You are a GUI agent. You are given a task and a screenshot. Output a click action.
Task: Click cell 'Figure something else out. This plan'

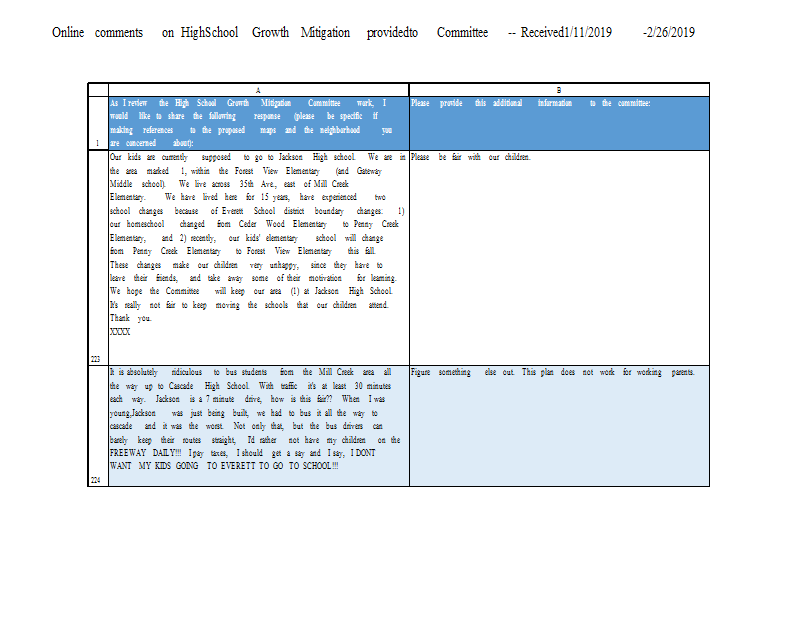pyautogui.click(x=559, y=426)
